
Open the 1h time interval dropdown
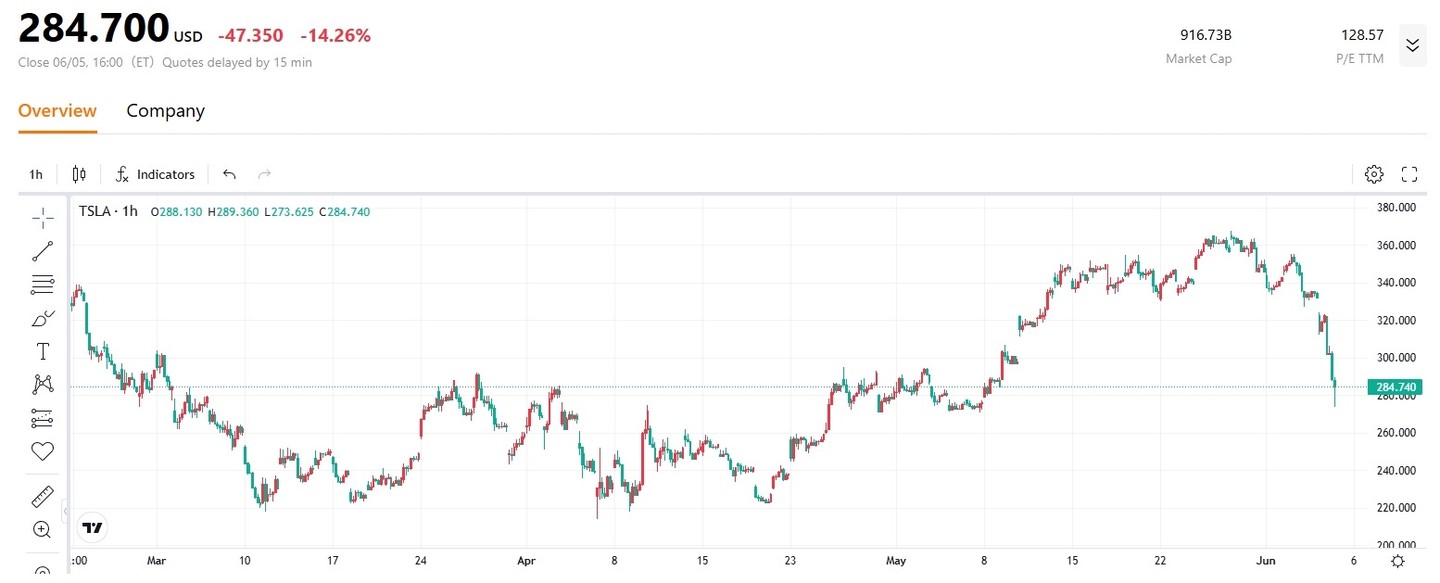(36, 174)
